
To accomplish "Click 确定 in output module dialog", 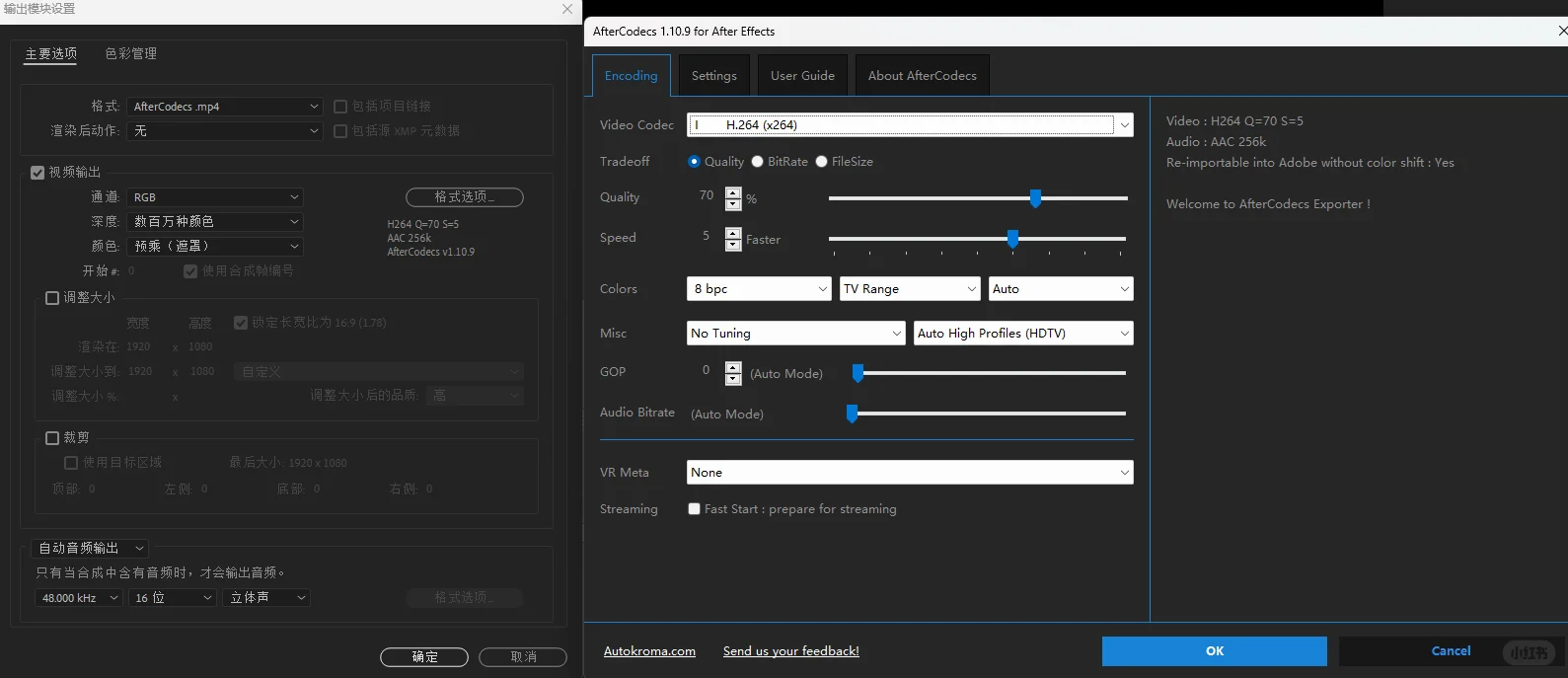I will click(x=424, y=657).
